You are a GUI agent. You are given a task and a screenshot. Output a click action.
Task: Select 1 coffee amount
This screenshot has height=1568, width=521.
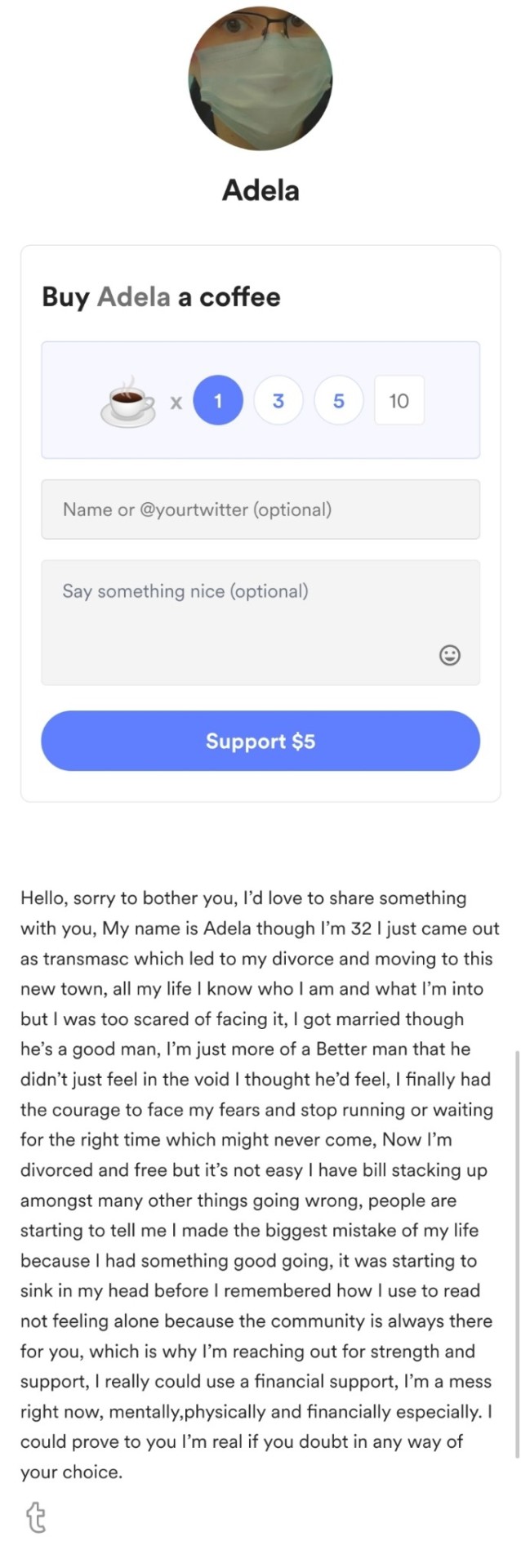point(218,400)
